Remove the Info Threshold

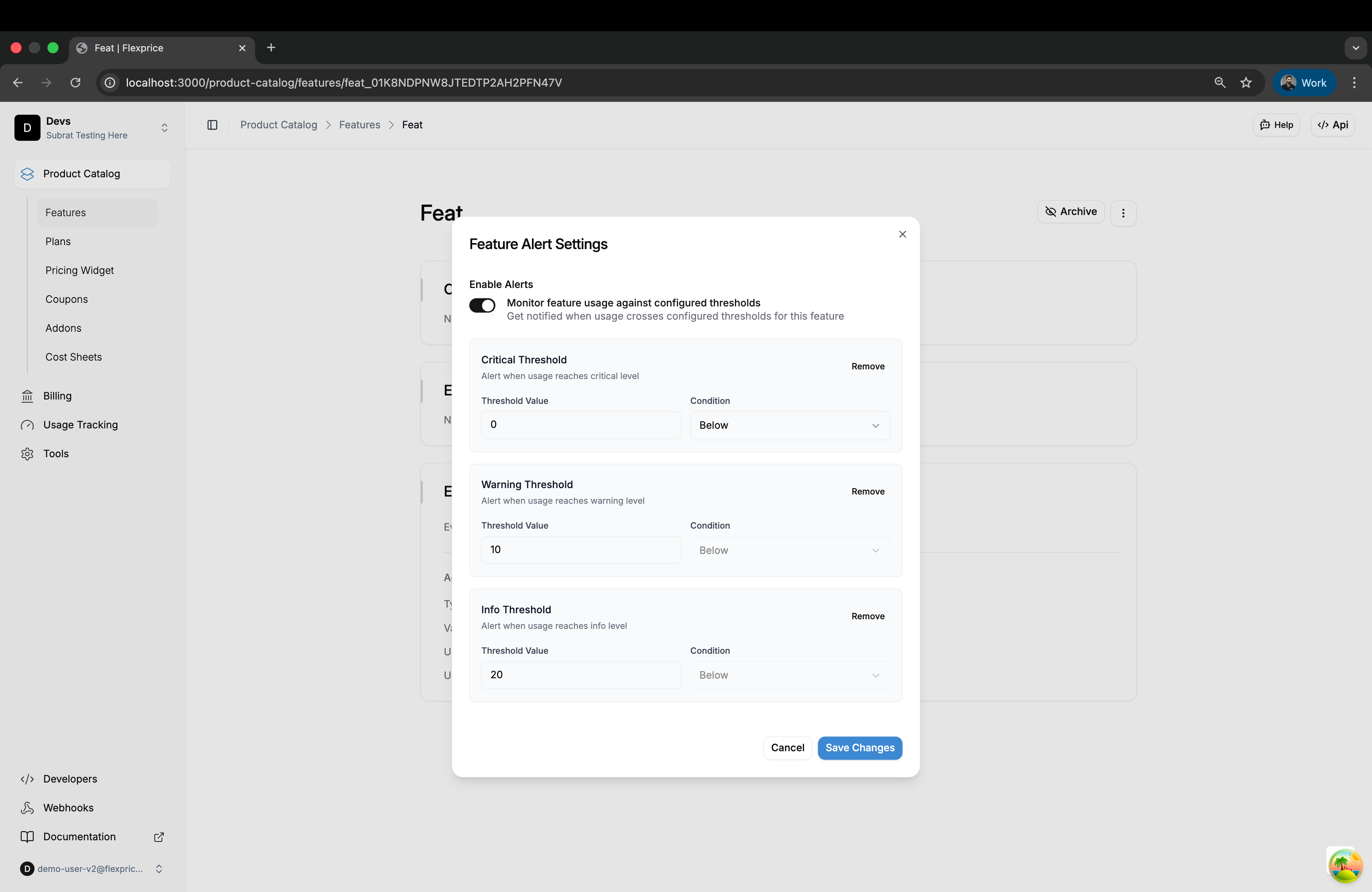click(x=868, y=616)
